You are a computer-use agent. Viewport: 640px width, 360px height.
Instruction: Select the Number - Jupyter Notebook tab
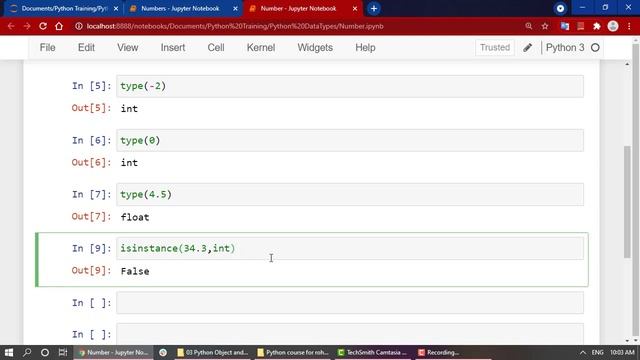click(302, 9)
